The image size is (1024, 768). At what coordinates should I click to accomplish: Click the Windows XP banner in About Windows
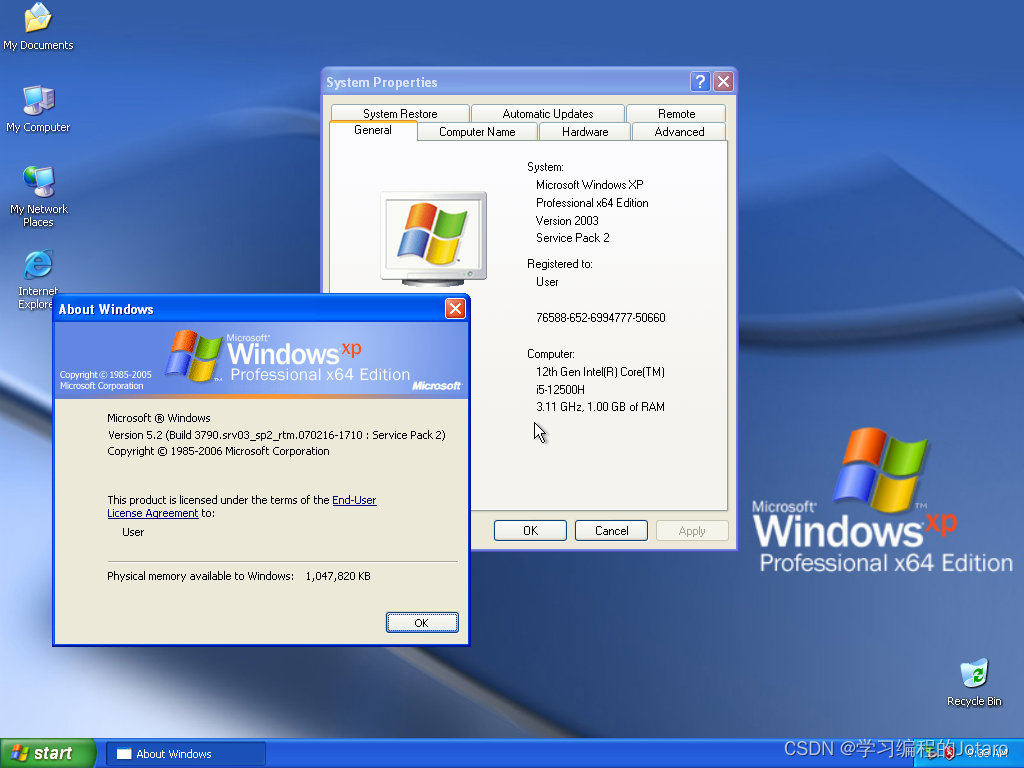261,360
